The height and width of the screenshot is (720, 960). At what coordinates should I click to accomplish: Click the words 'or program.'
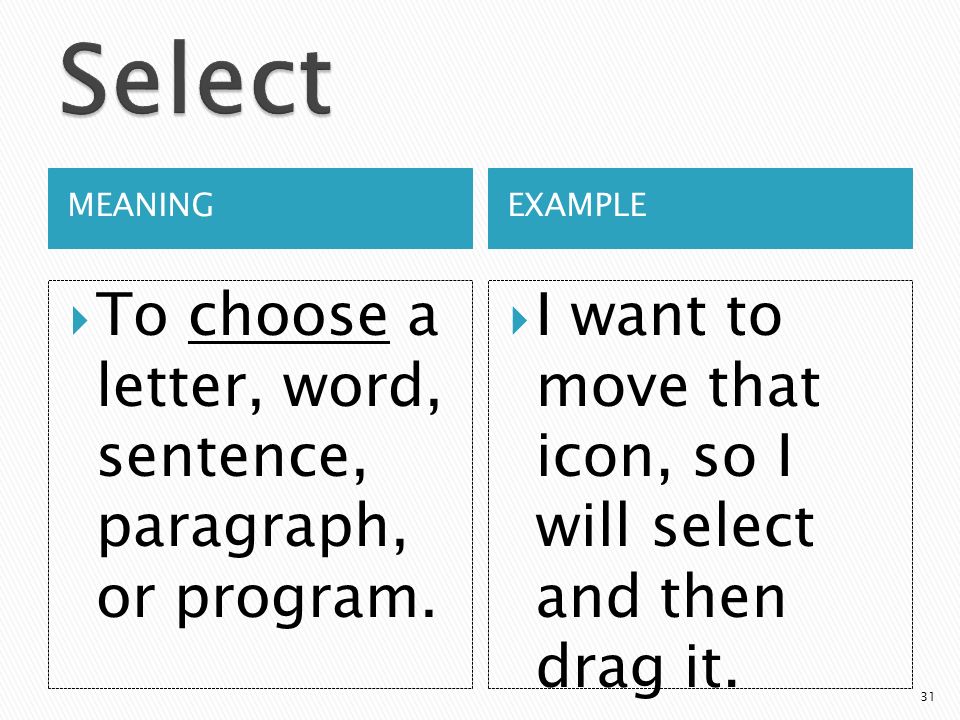[x=266, y=598]
